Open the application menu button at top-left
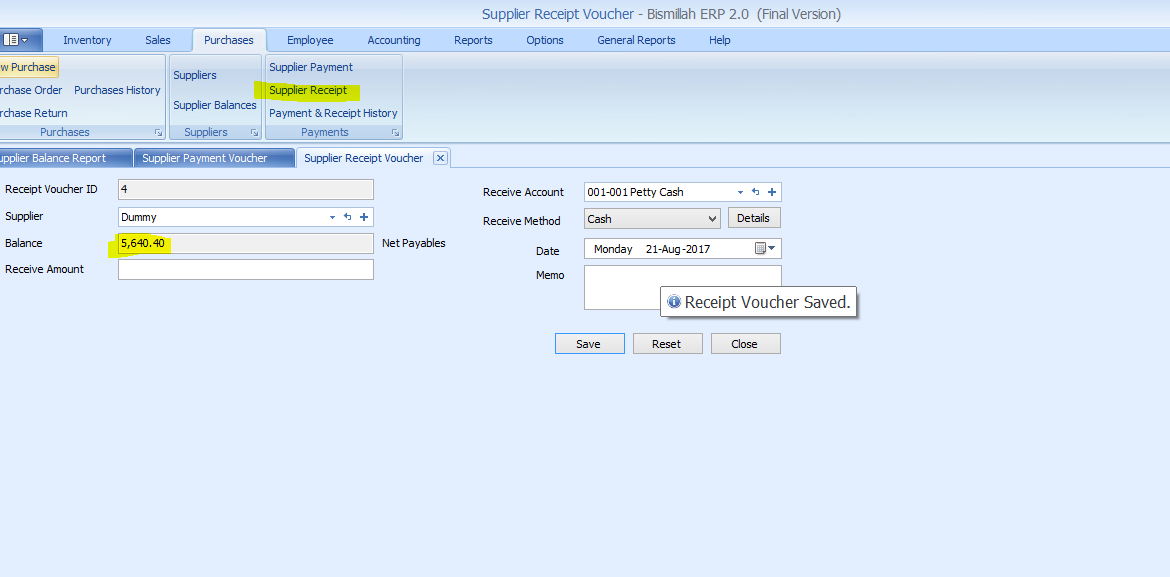The height and width of the screenshot is (577, 1170). tap(20, 40)
